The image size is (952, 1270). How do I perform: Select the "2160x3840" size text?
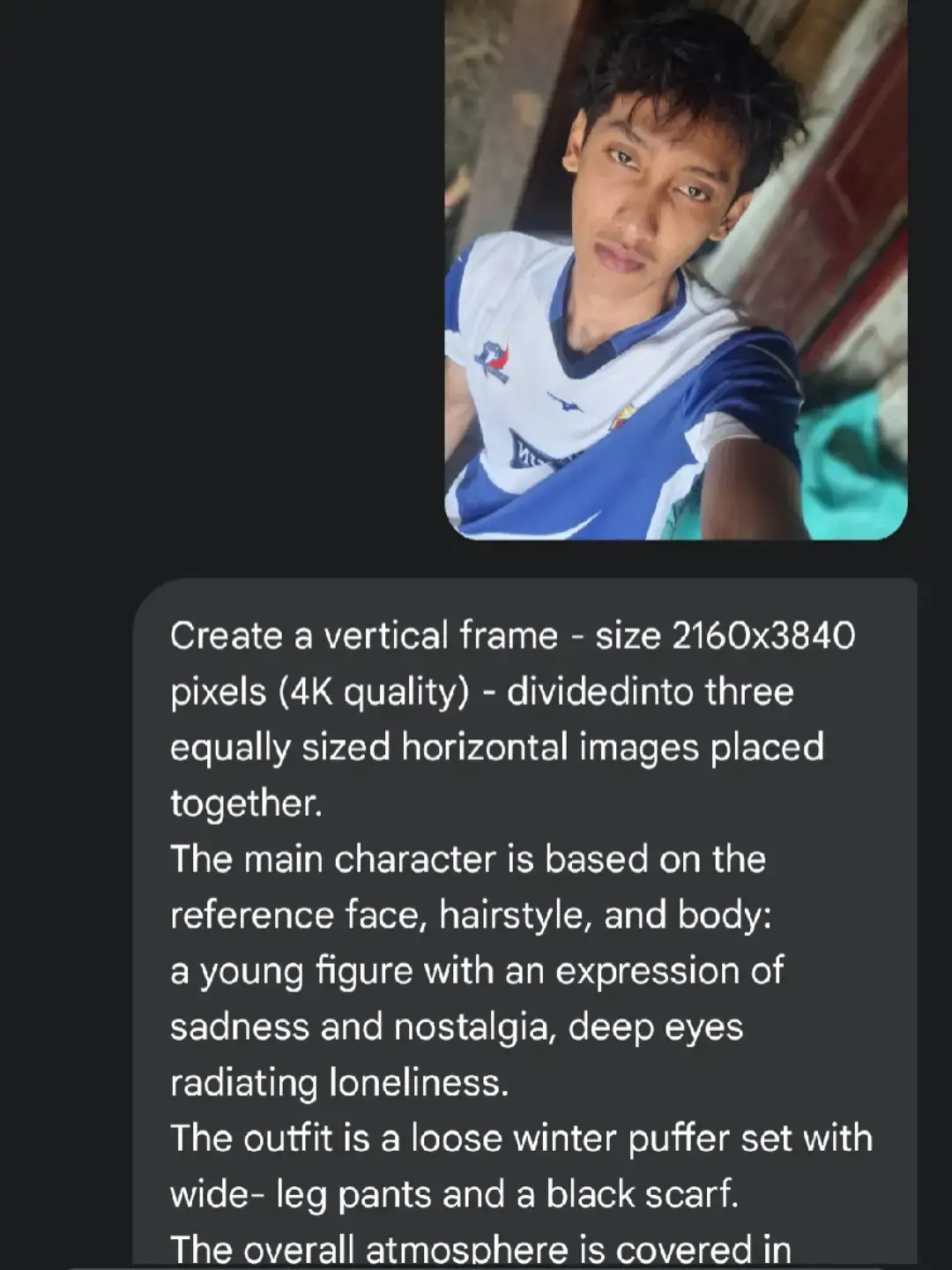point(763,635)
